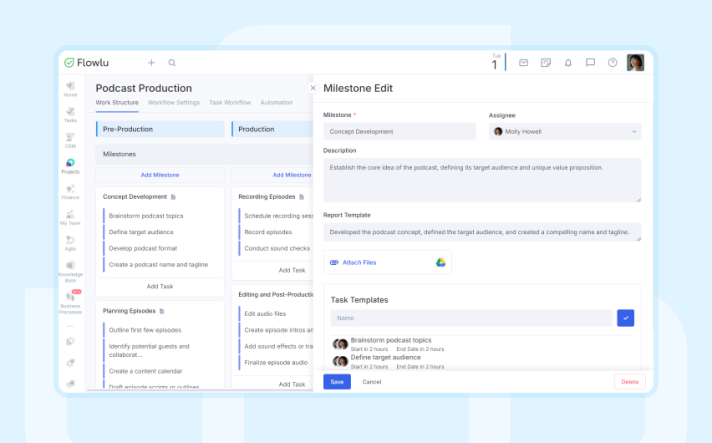Click Attach Files link
The width and height of the screenshot is (712, 443).
pos(359,262)
